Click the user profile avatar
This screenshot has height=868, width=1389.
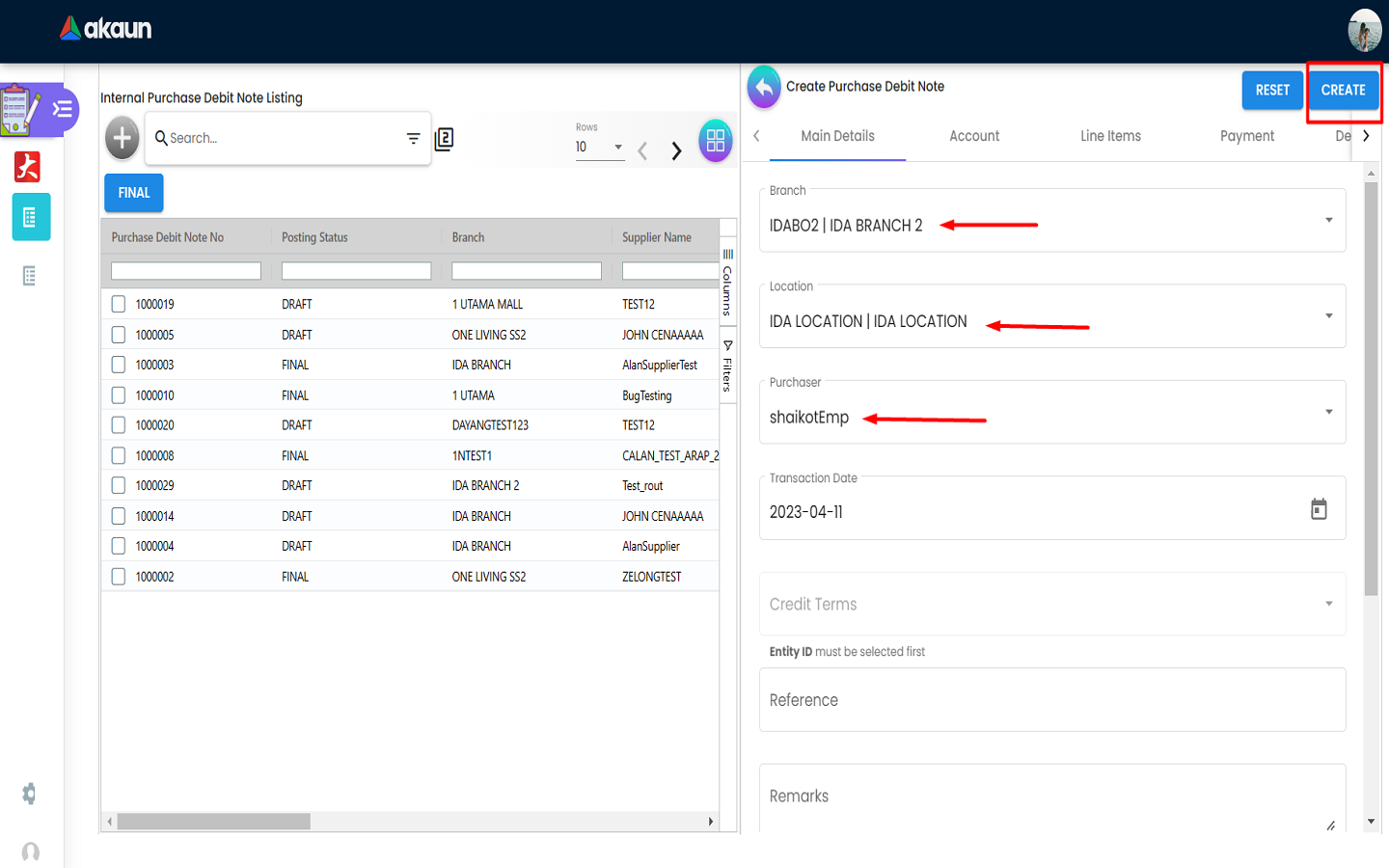point(1364,31)
